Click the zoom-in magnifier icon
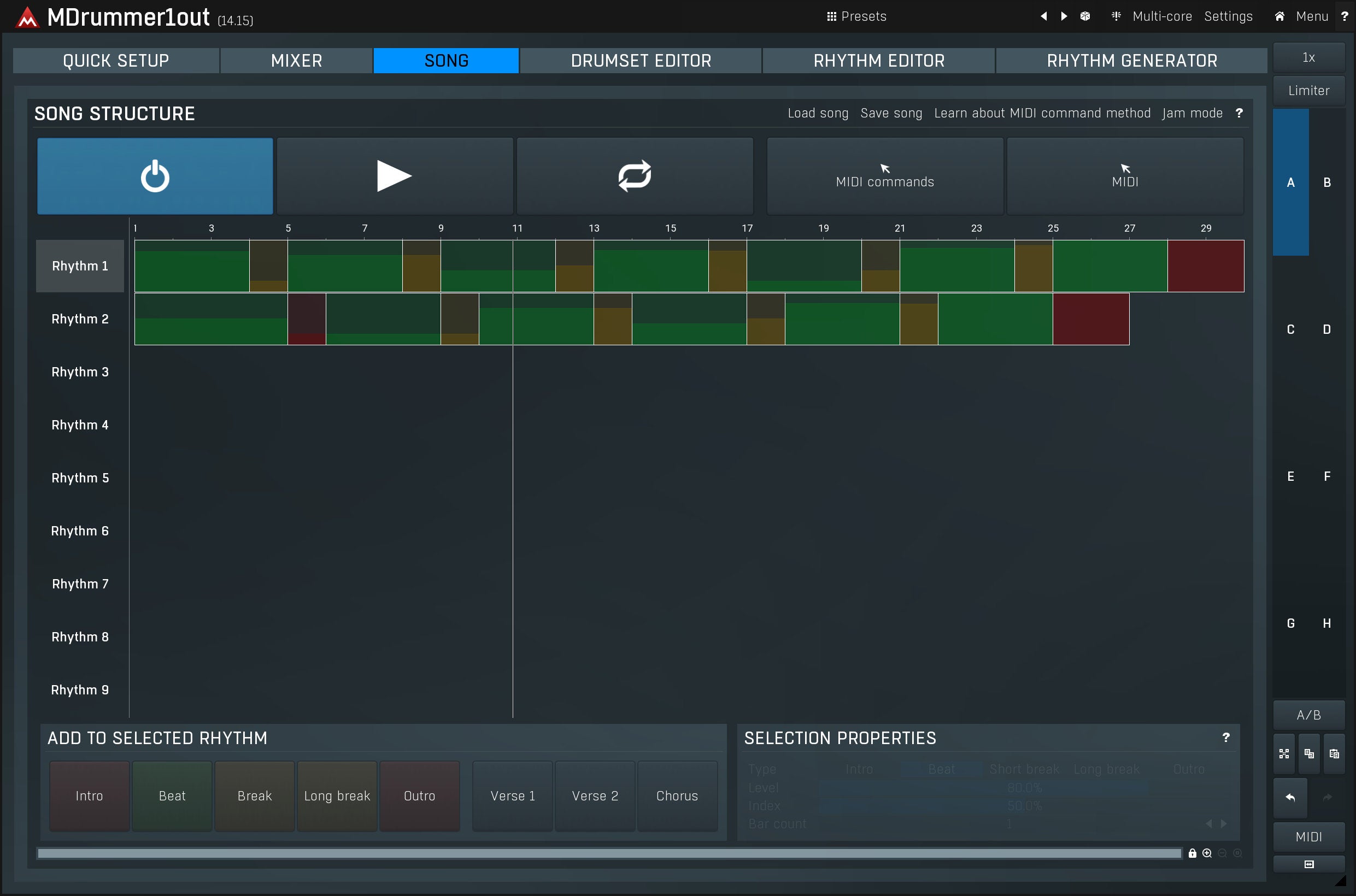The image size is (1356, 896). pos(1207,853)
